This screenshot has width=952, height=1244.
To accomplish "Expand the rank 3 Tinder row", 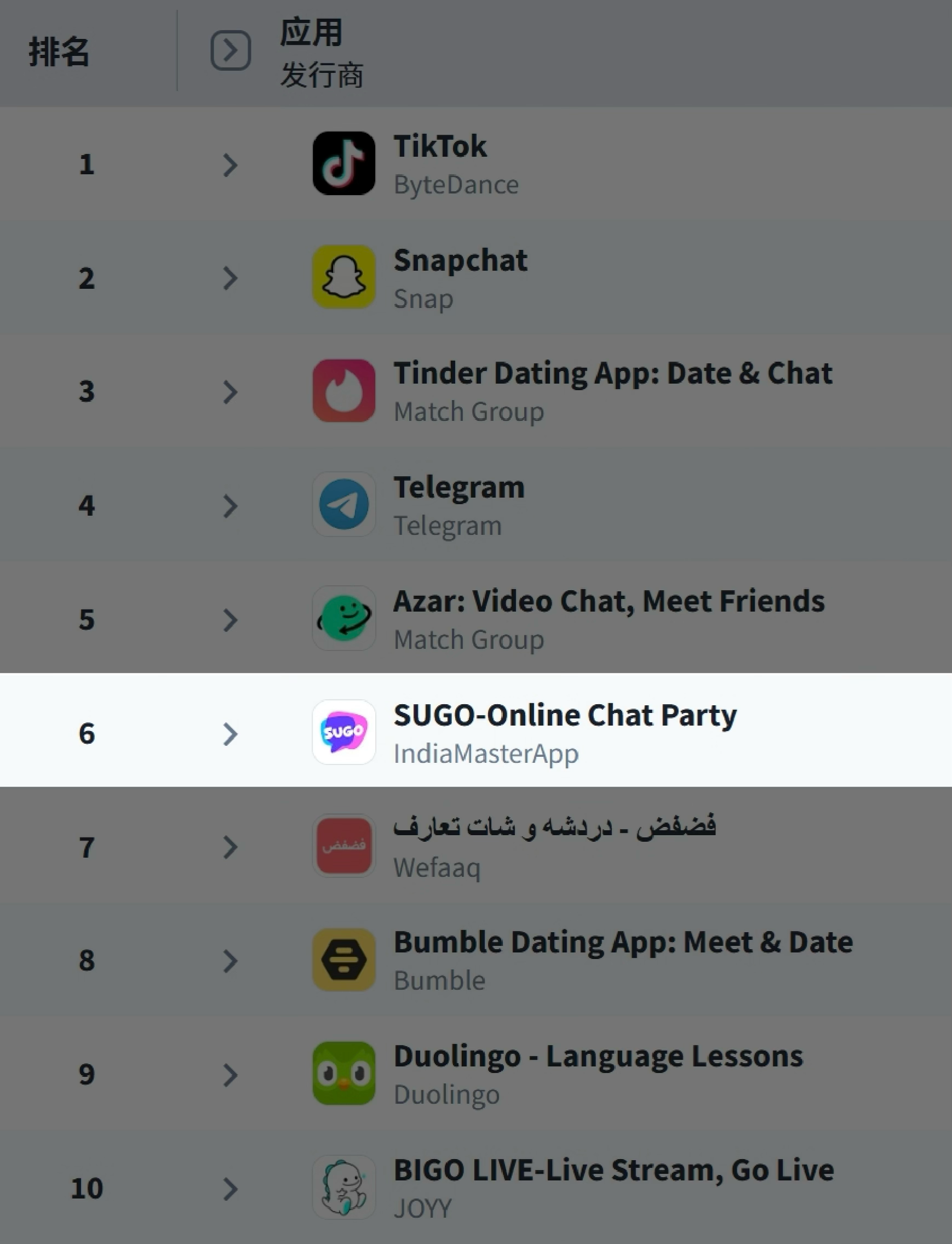I will (230, 392).
